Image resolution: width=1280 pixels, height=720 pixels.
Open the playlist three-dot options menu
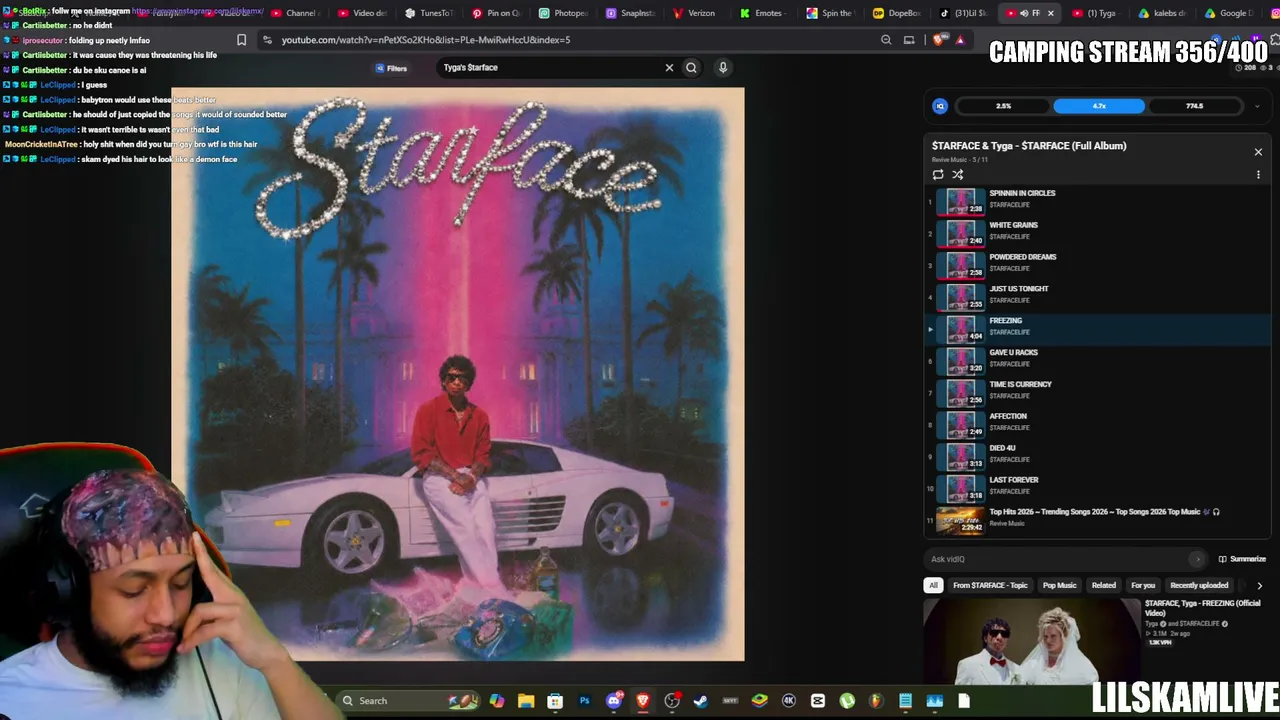pos(1258,174)
